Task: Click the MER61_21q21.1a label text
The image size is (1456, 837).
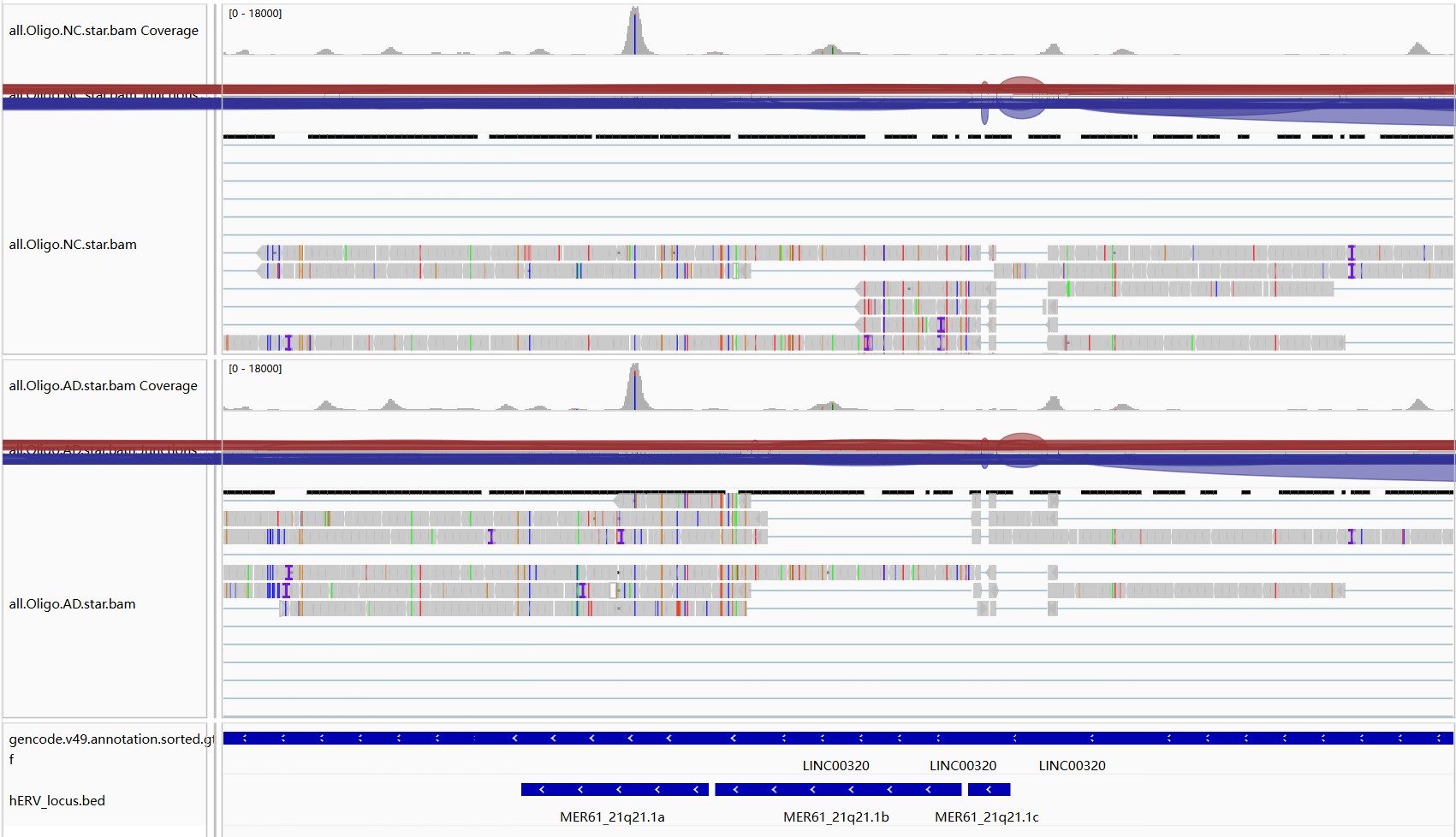Action: (612, 817)
